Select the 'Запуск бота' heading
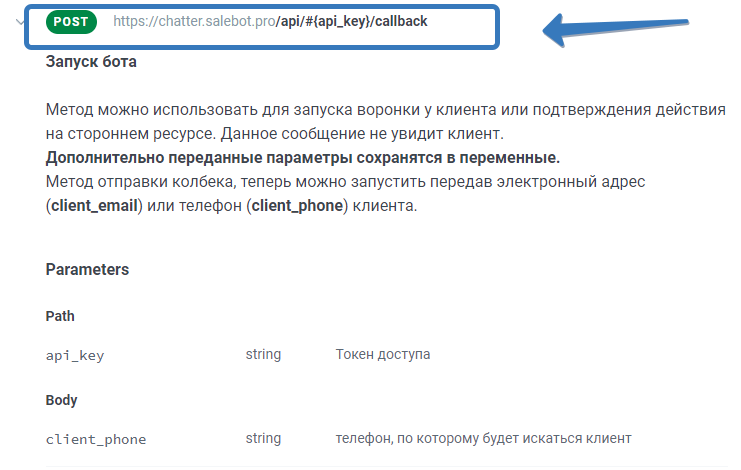The width and height of the screenshot is (741, 470). [91, 62]
